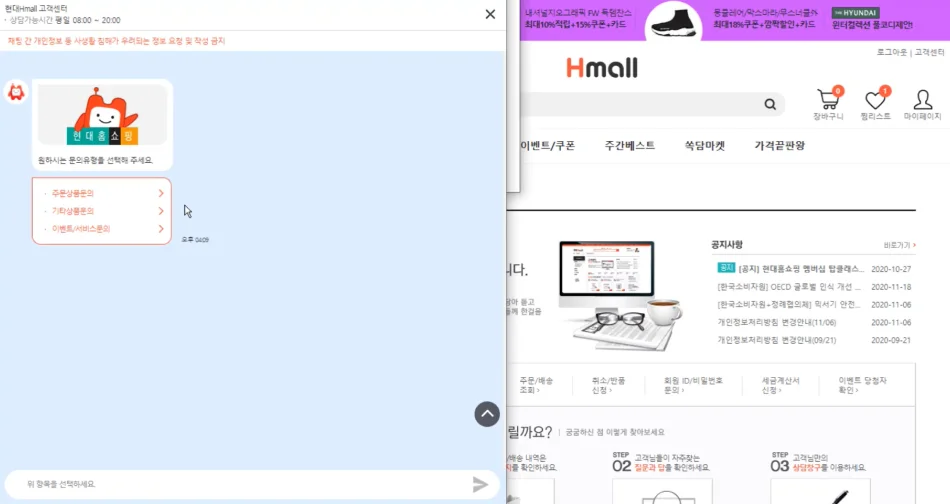950x504 pixels.
Task: Open notice 현대홈쇼핑 멤버십 탑클래스
Action: [801, 269]
